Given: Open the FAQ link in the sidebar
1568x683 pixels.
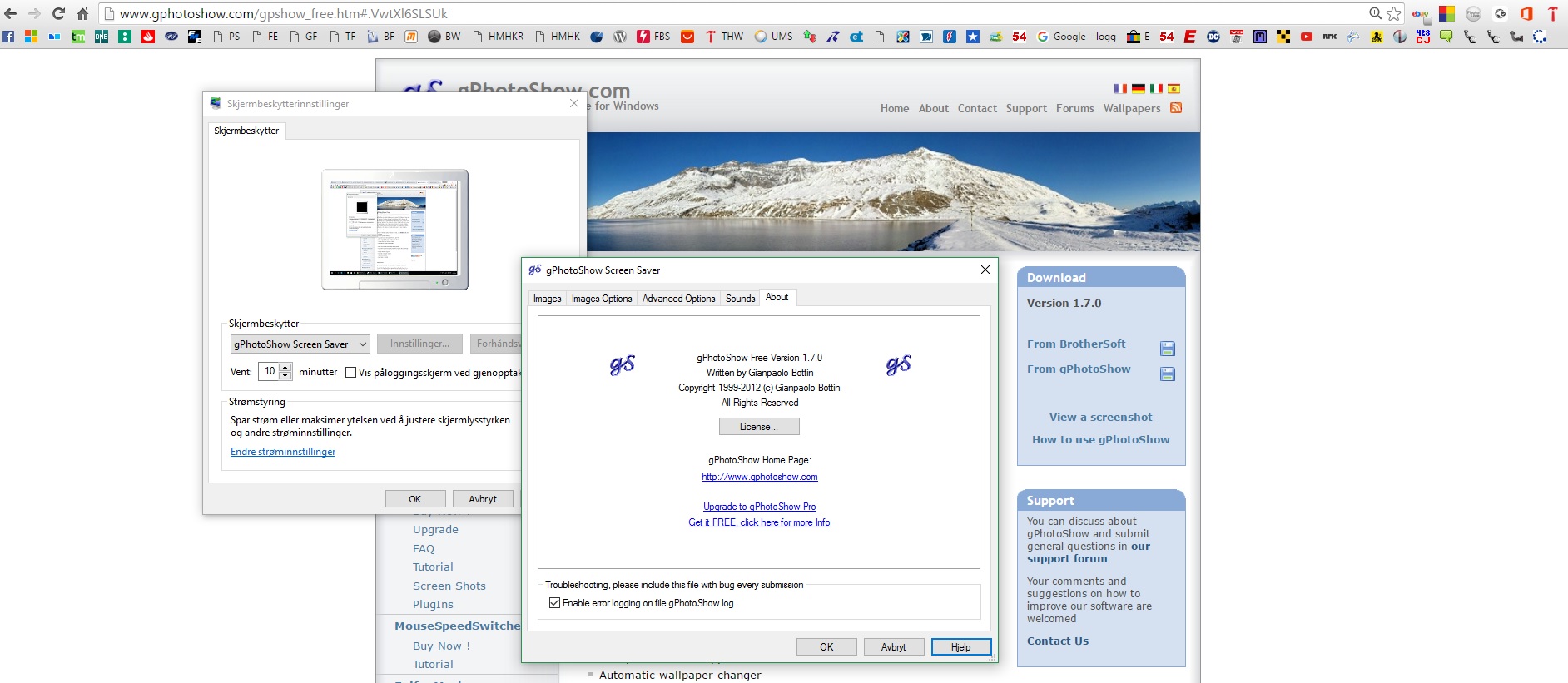Looking at the screenshot, I should (x=424, y=549).
